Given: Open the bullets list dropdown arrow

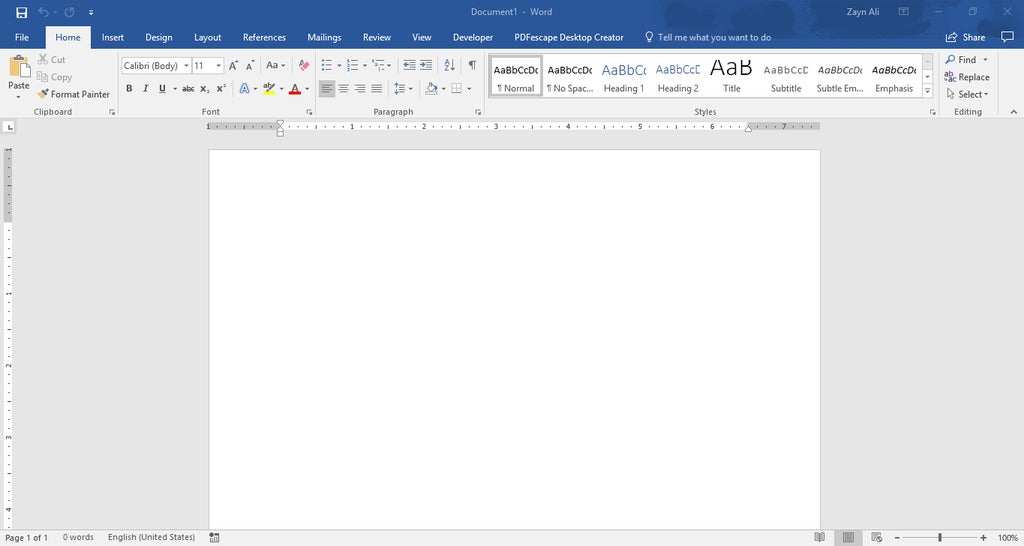Looking at the screenshot, I should coord(339,65).
